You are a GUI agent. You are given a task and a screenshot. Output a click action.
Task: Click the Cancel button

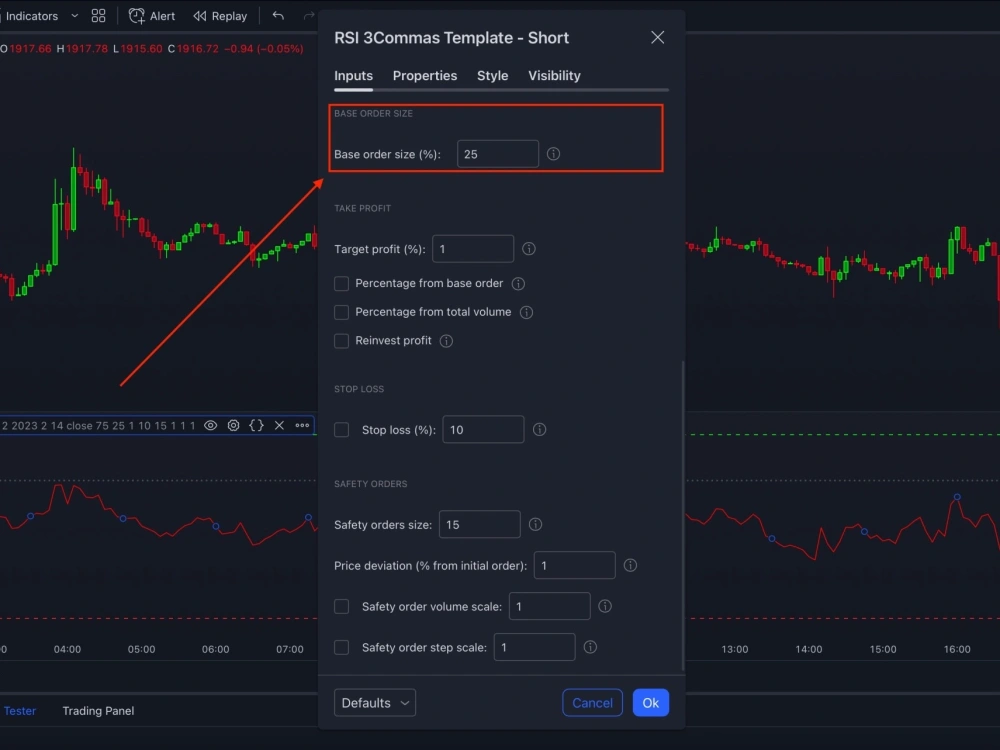(x=592, y=703)
